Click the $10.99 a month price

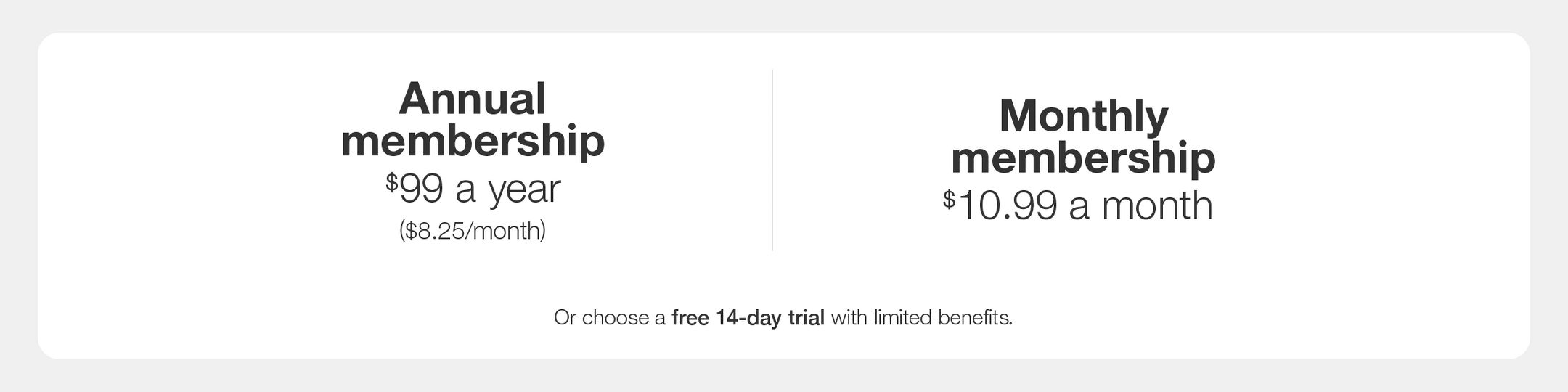[x=1078, y=205]
